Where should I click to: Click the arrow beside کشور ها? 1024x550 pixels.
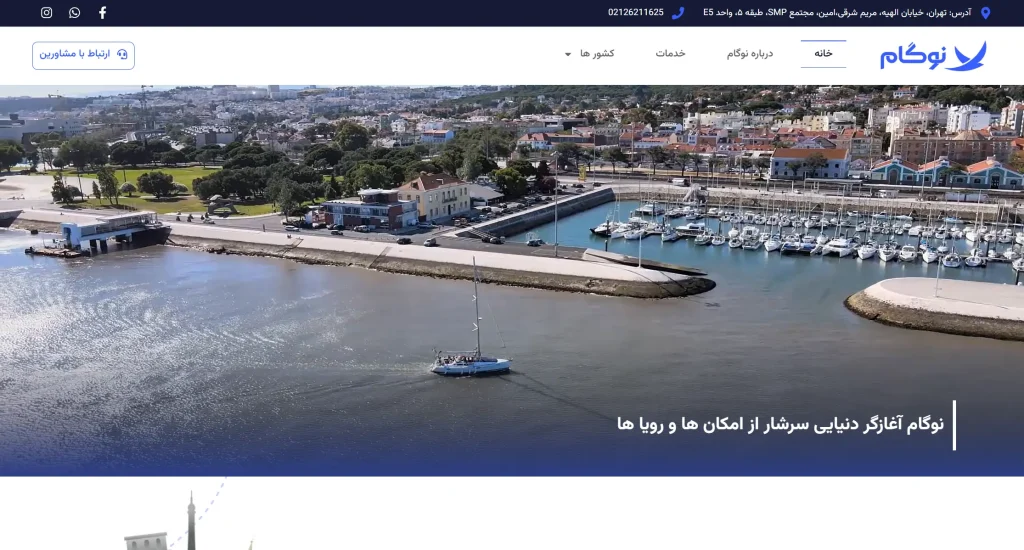(x=568, y=54)
